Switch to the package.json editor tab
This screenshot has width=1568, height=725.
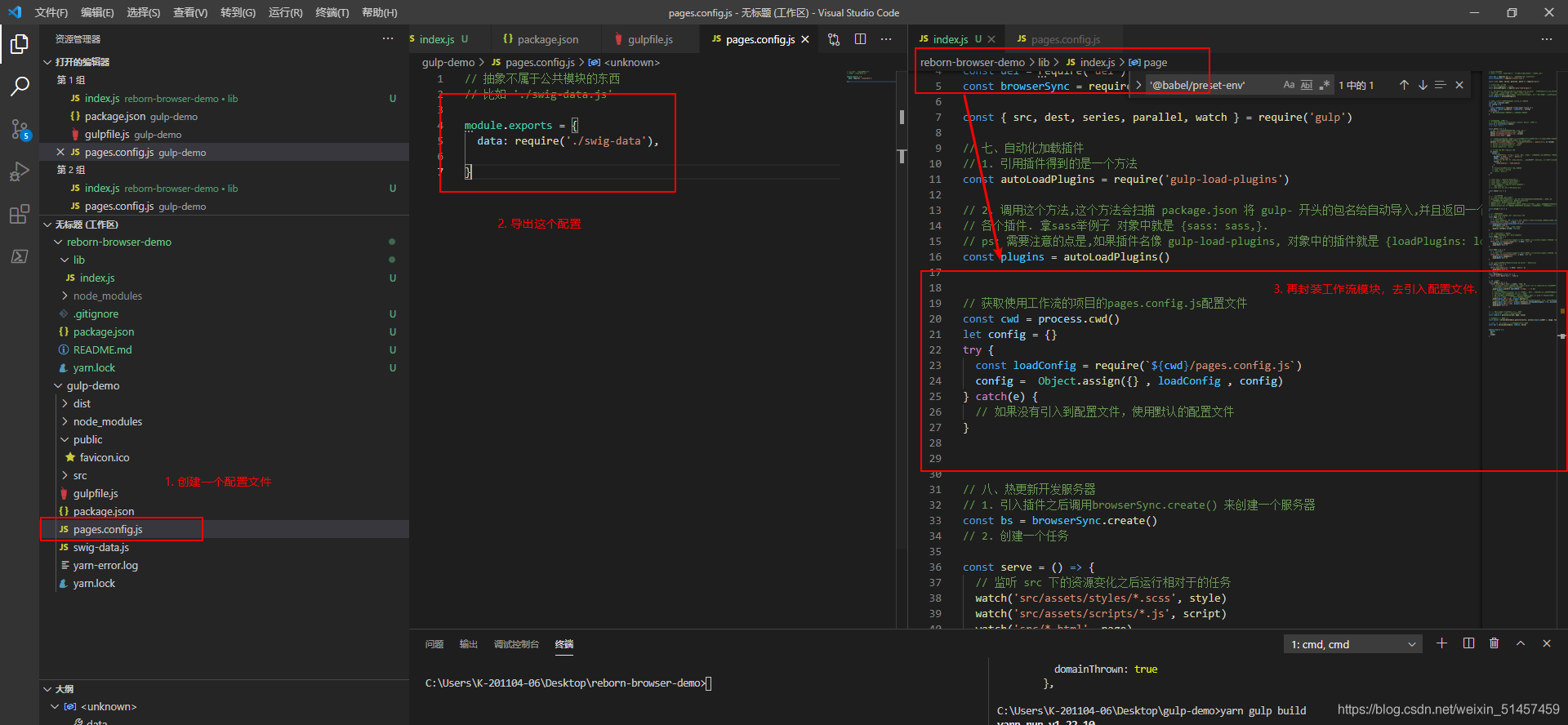(546, 39)
